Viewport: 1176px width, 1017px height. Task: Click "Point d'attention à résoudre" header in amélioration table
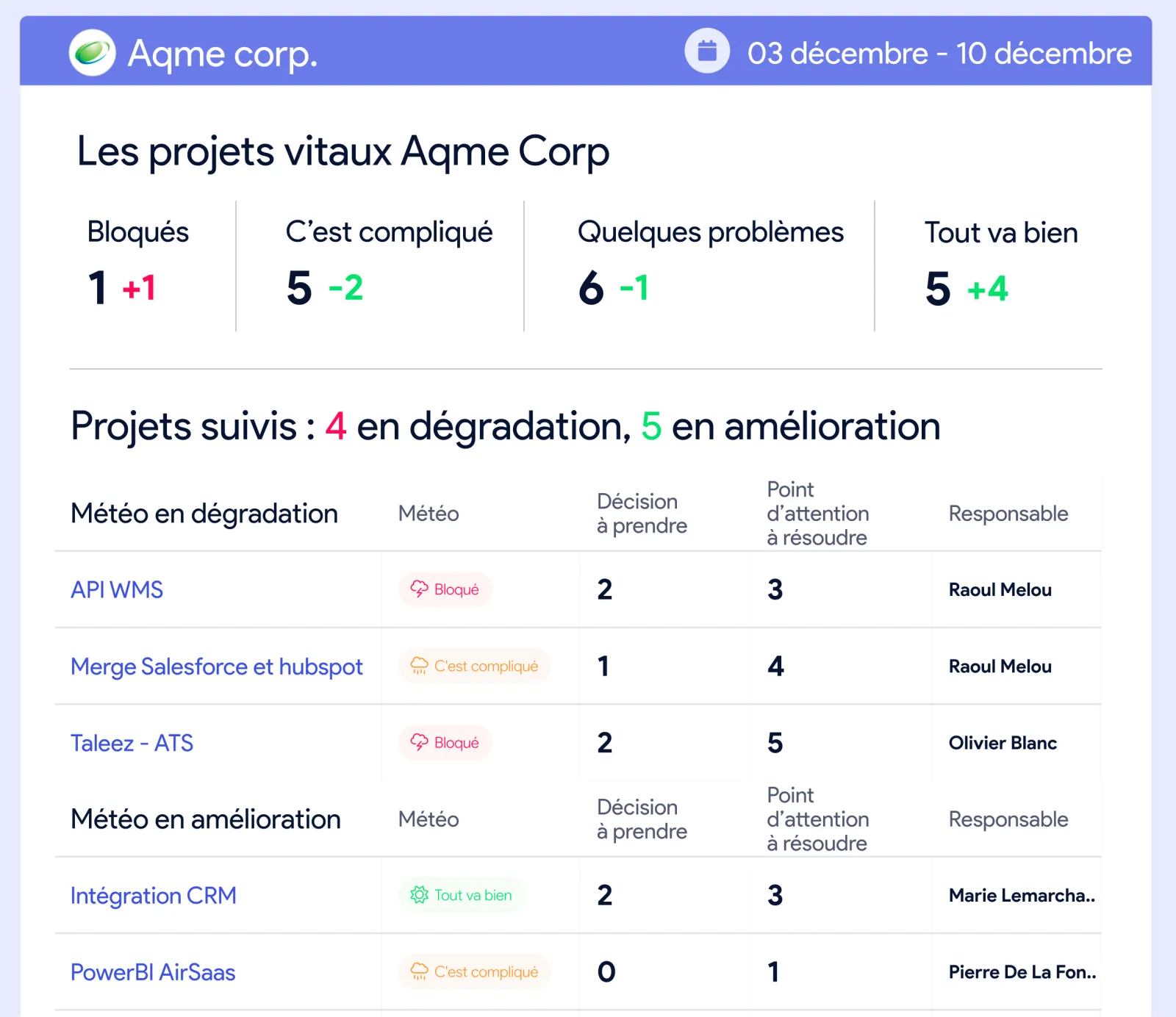pyautogui.click(x=817, y=819)
